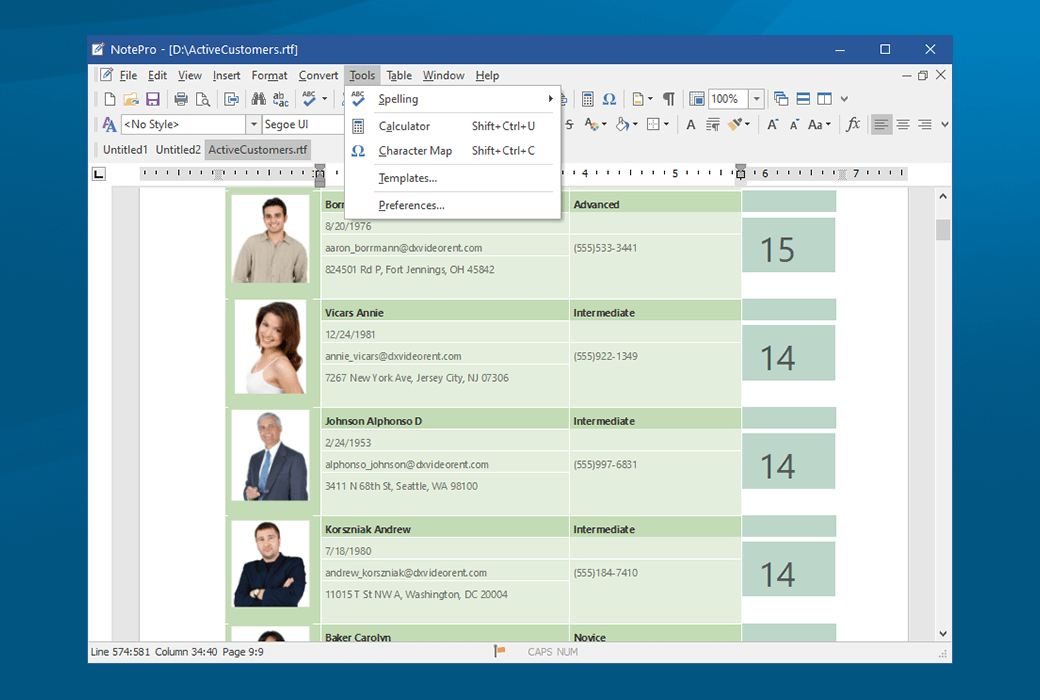Toggle center text alignment
Viewport: 1040px width, 700px height.
[903, 125]
